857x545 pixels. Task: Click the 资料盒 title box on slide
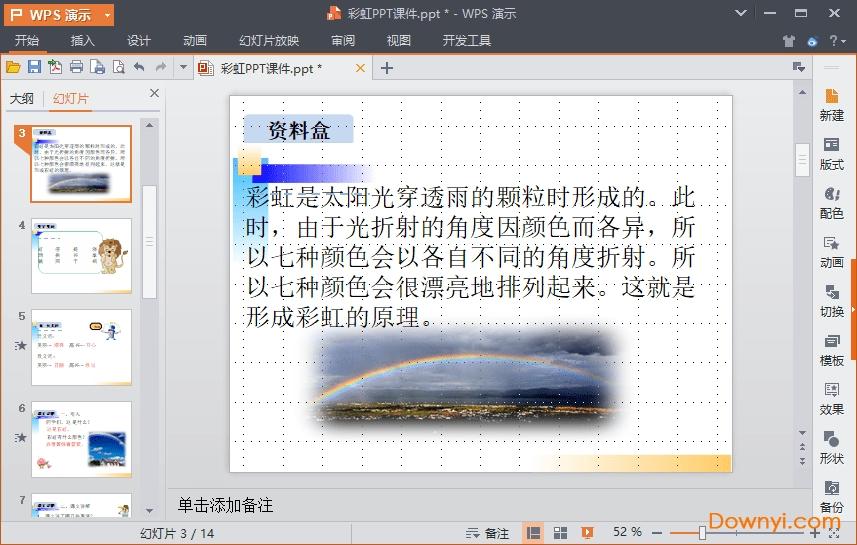[298, 130]
